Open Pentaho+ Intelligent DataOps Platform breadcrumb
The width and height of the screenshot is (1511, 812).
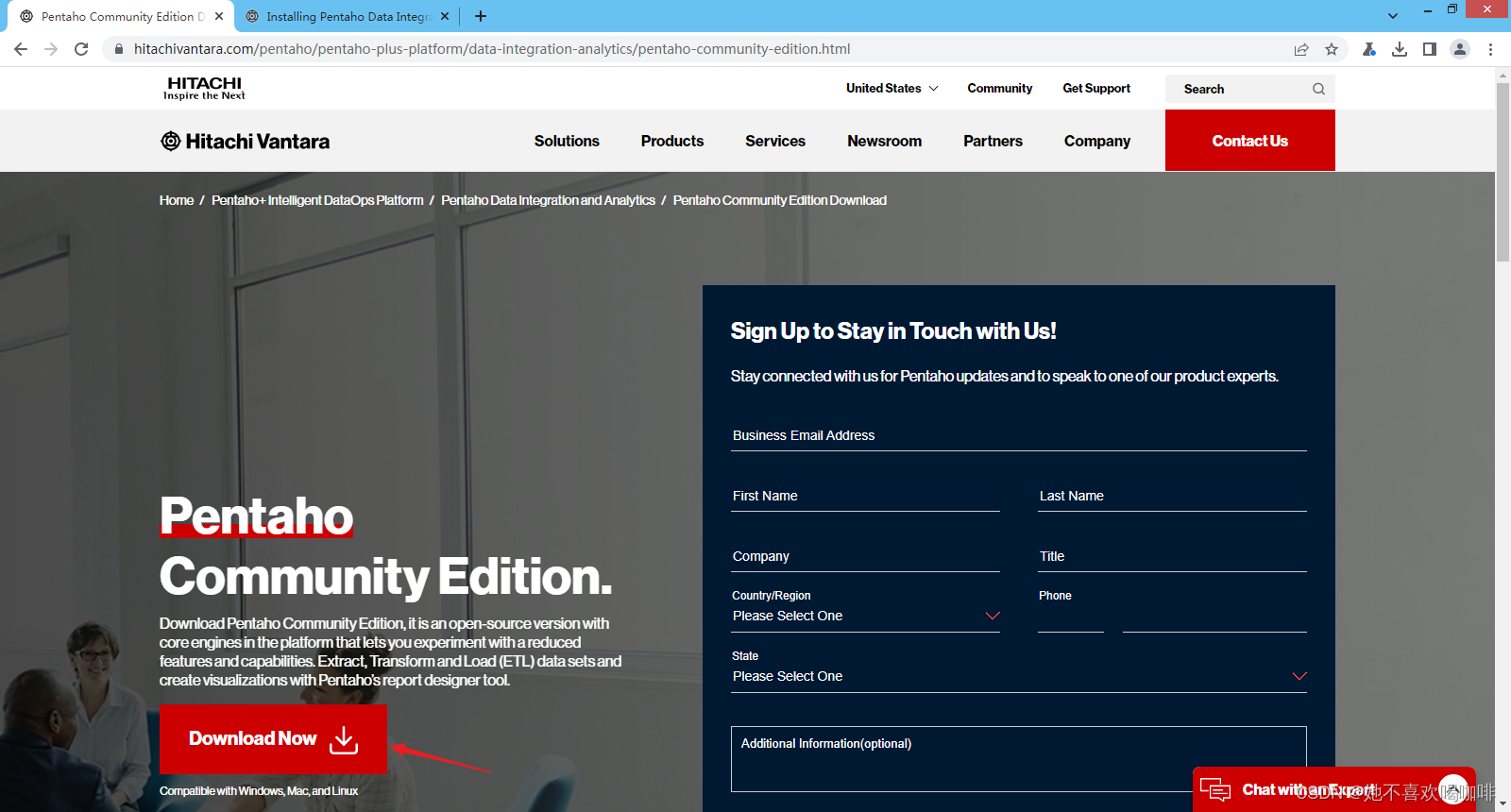tap(317, 200)
